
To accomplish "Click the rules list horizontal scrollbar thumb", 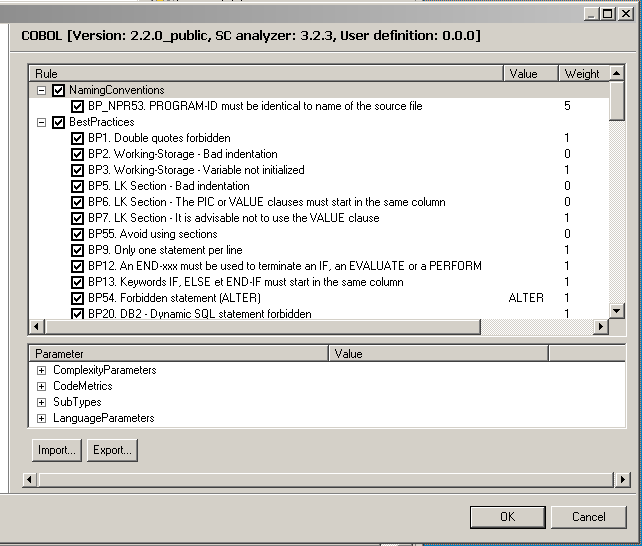I will 263,326.
